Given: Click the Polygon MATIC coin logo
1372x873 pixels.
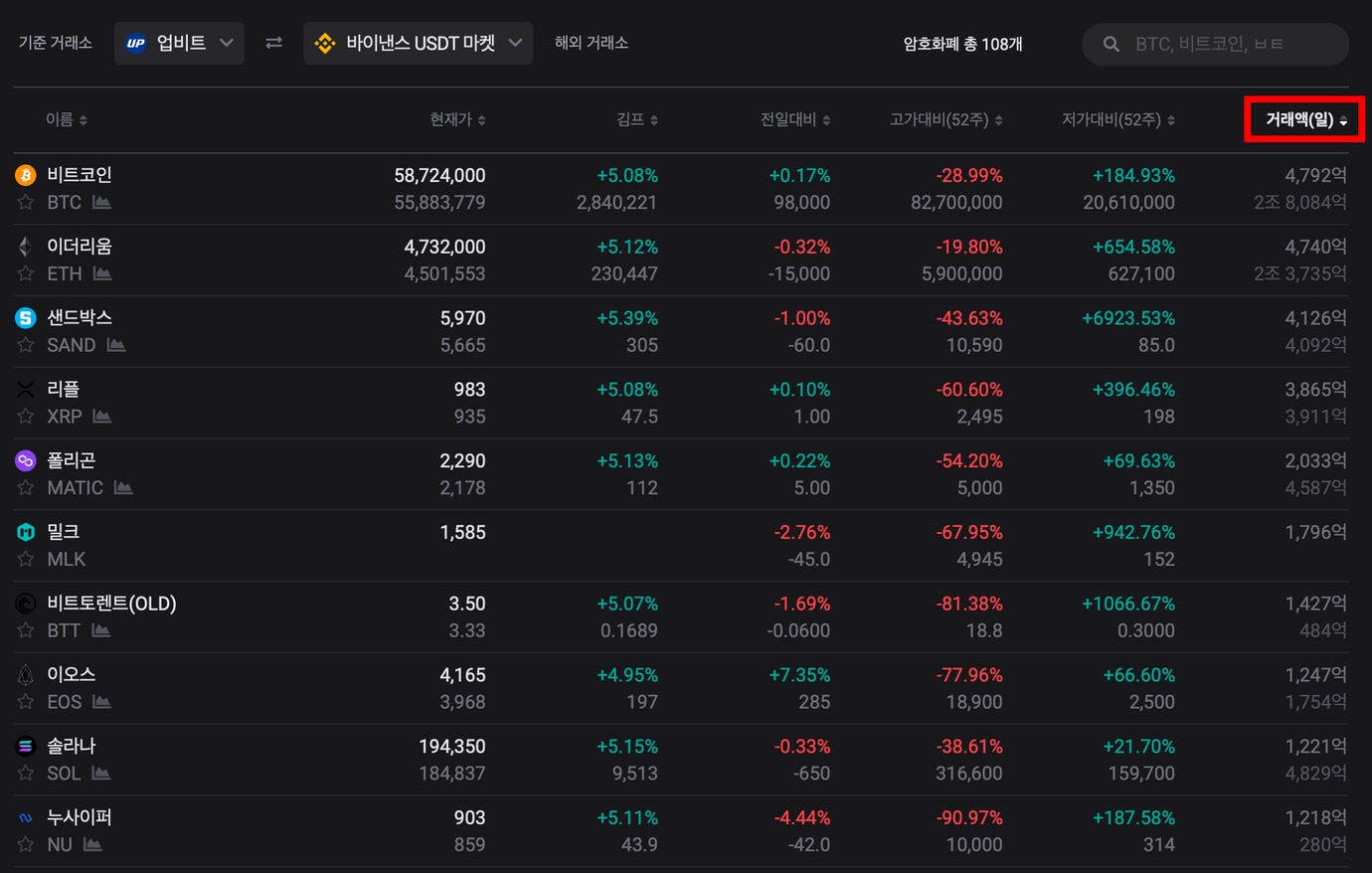Looking at the screenshot, I should tap(26, 460).
